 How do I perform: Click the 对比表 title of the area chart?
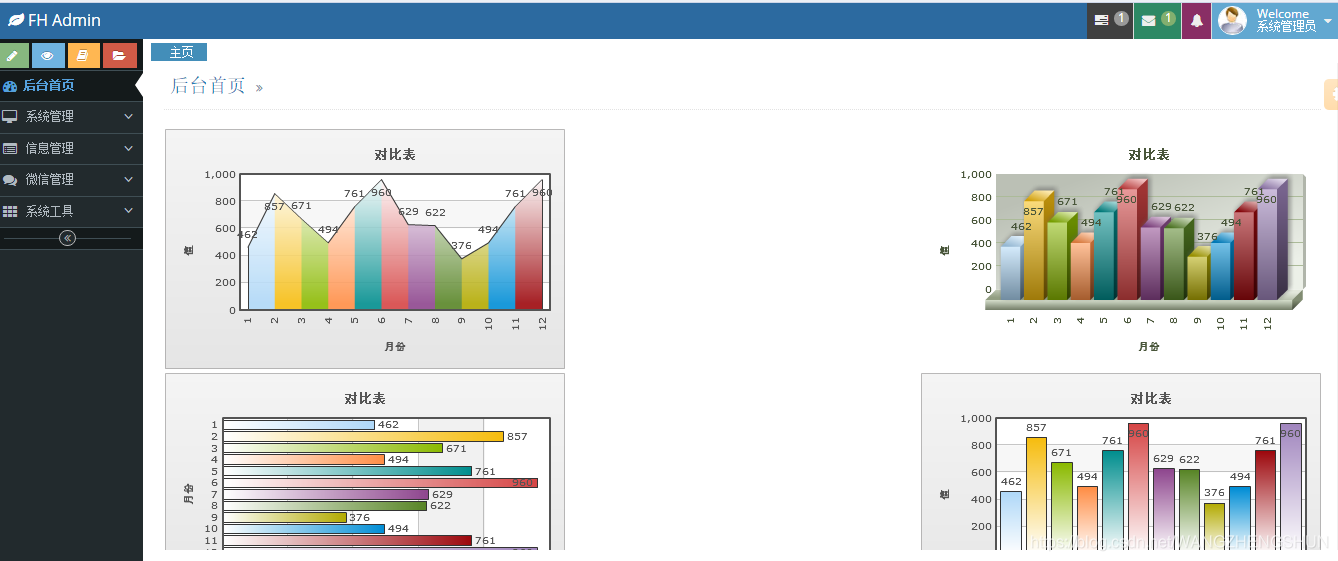[x=395, y=154]
